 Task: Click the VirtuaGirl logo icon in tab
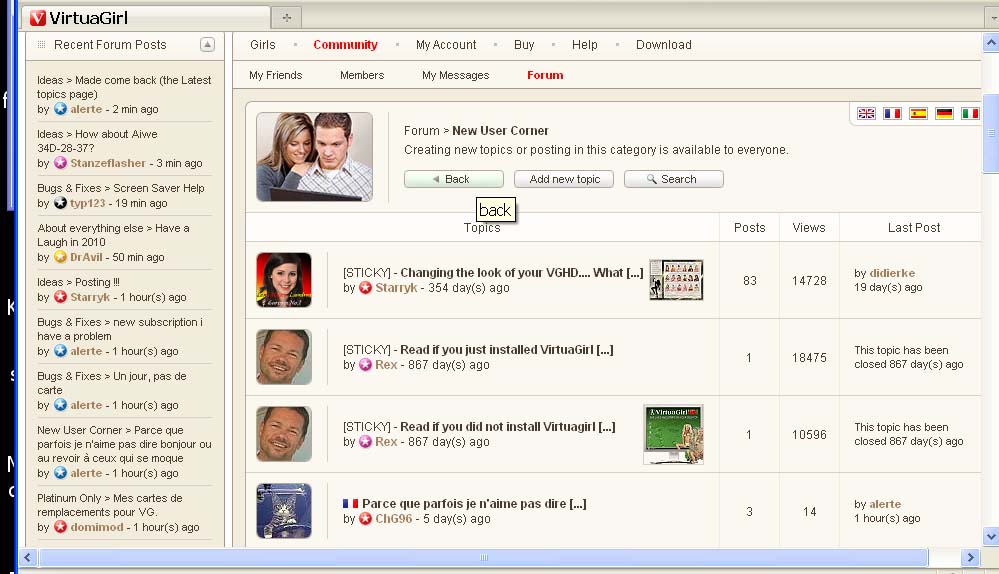tap(38, 18)
